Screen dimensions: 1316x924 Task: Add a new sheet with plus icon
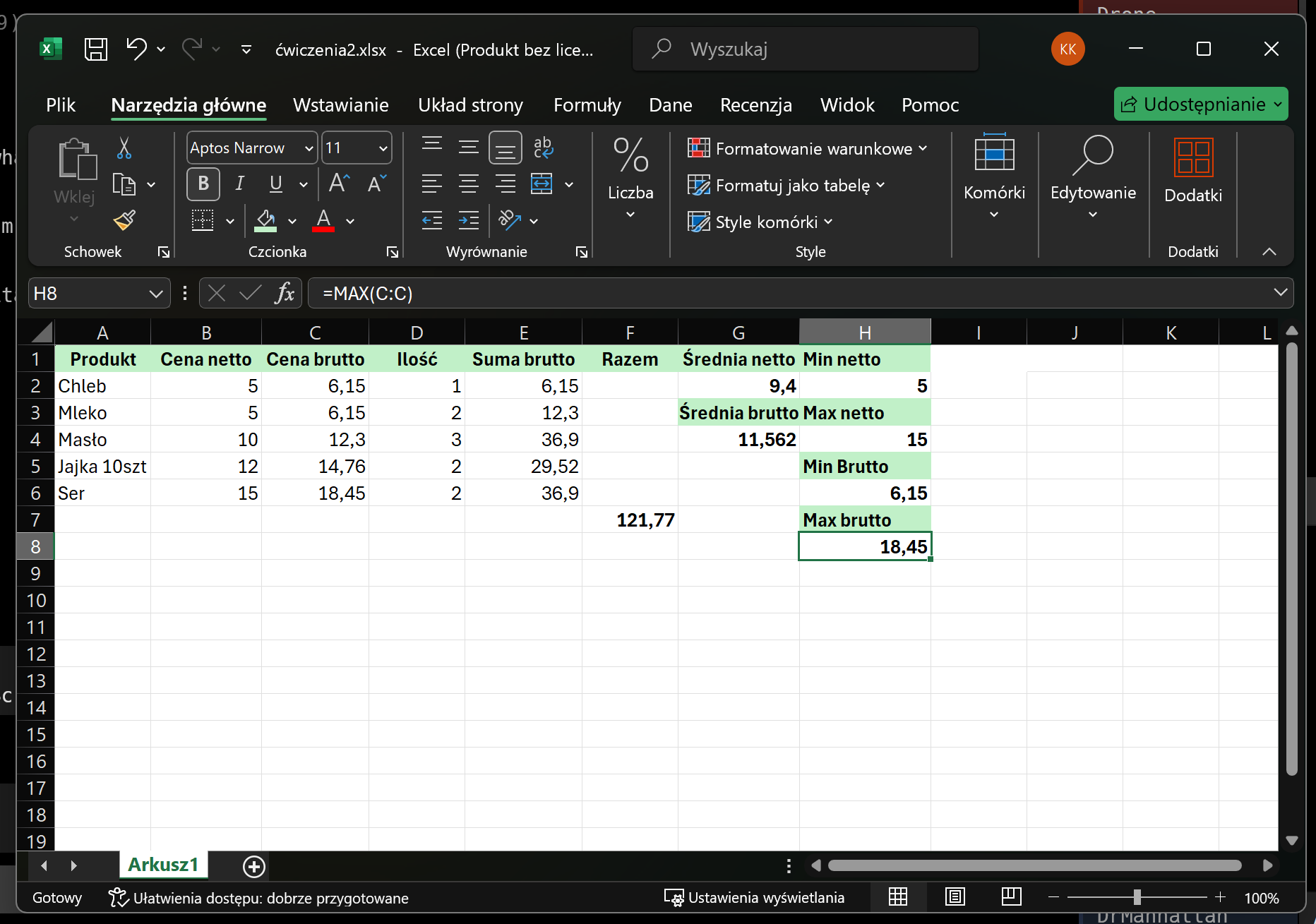click(x=253, y=866)
